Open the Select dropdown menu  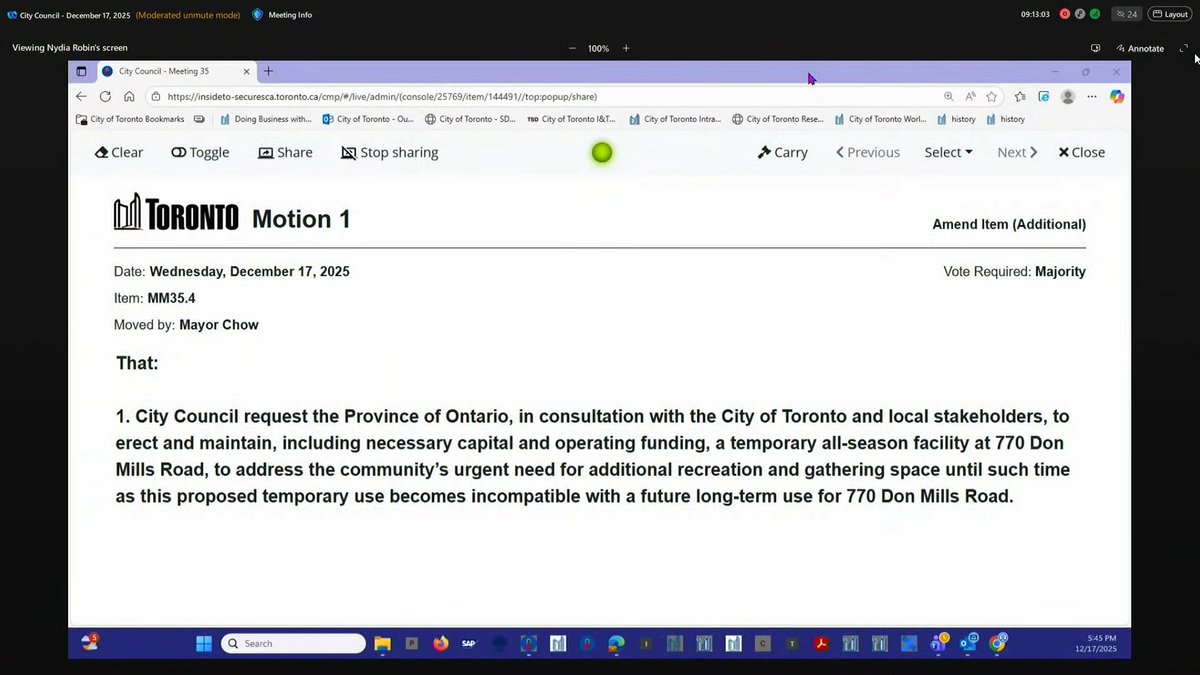click(x=948, y=152)
